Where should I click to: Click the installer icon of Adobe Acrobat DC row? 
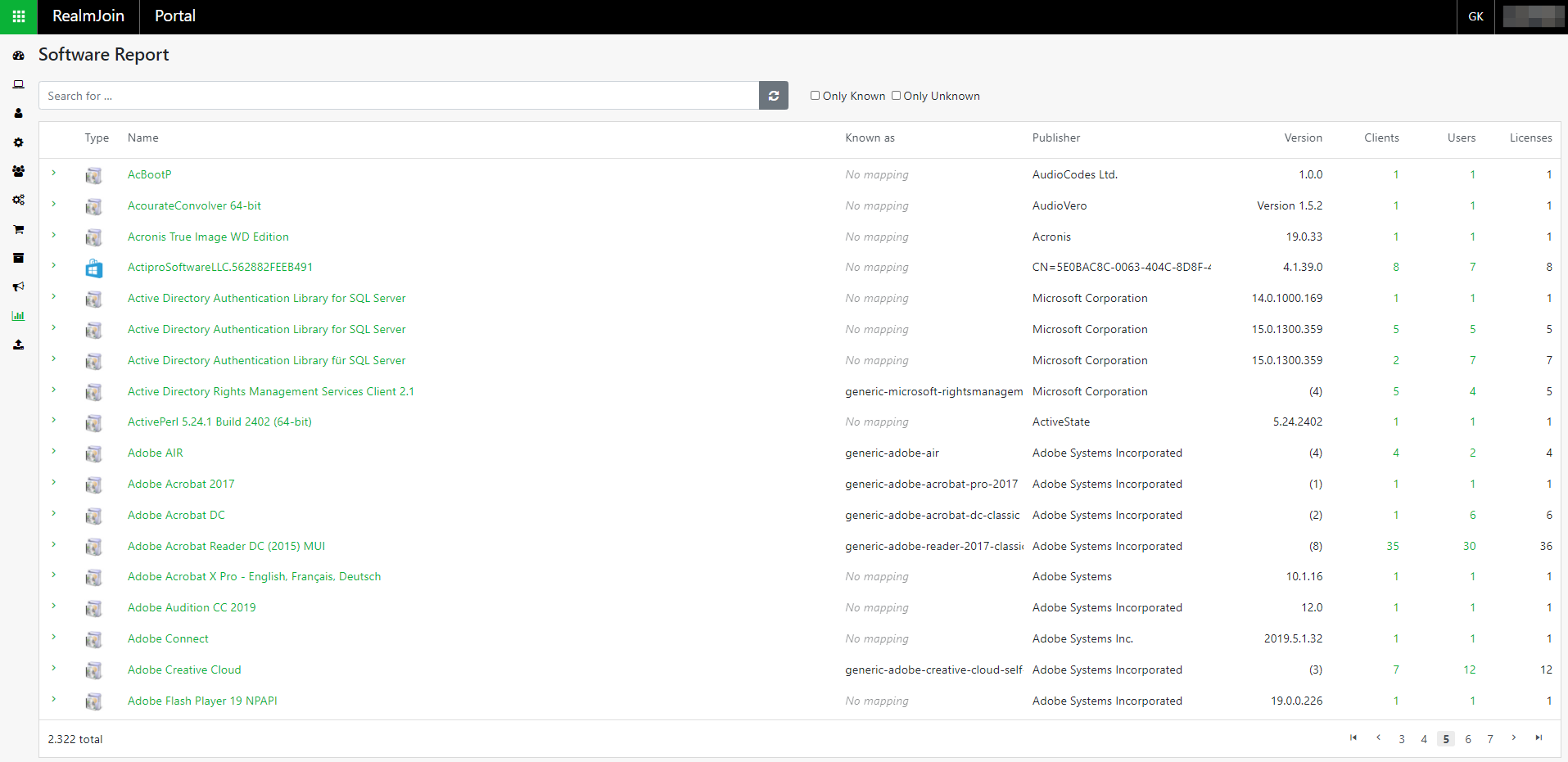click(x=94, y=516)
